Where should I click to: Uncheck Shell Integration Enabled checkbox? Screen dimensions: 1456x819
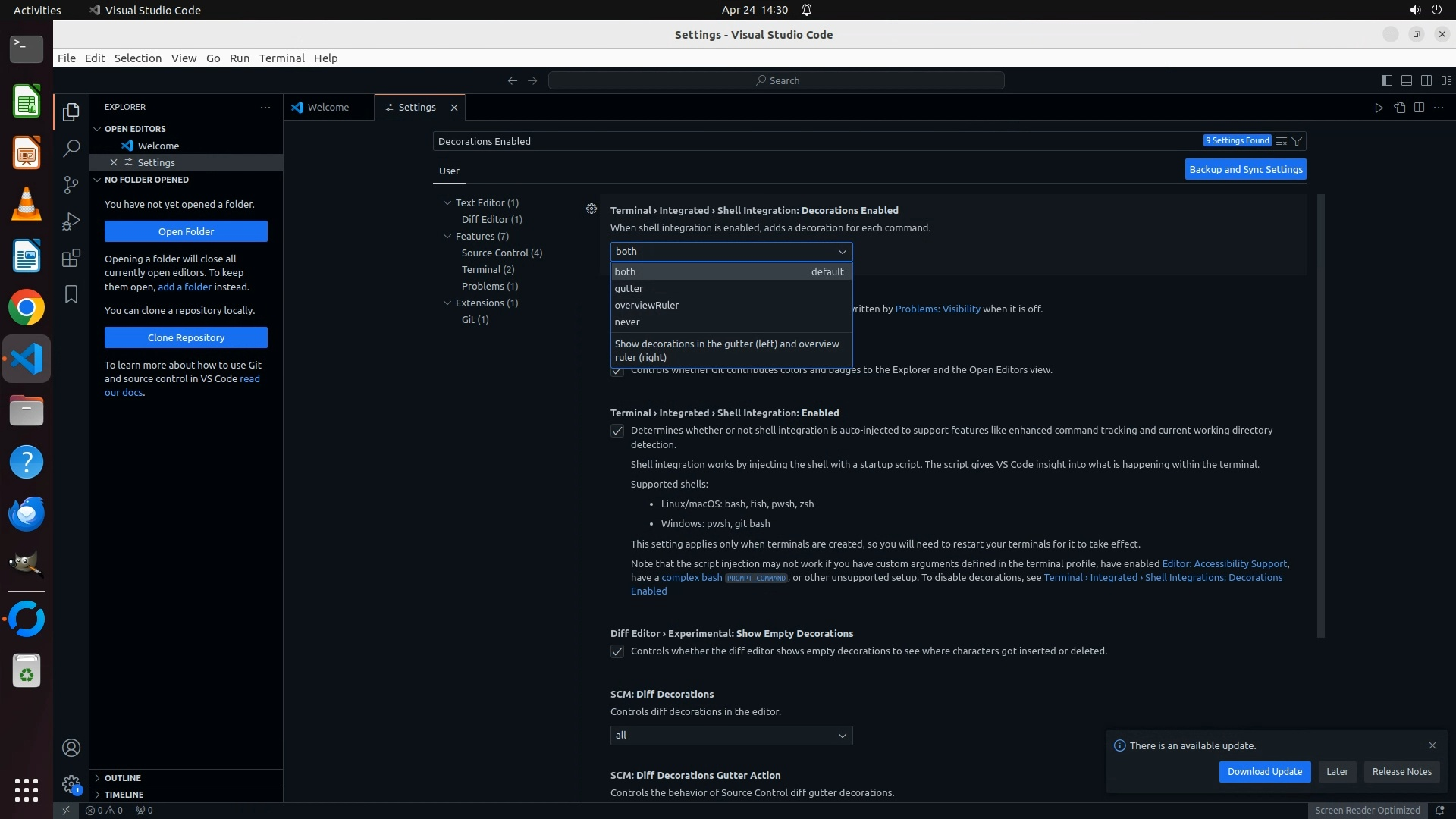(x=617, y=431)
